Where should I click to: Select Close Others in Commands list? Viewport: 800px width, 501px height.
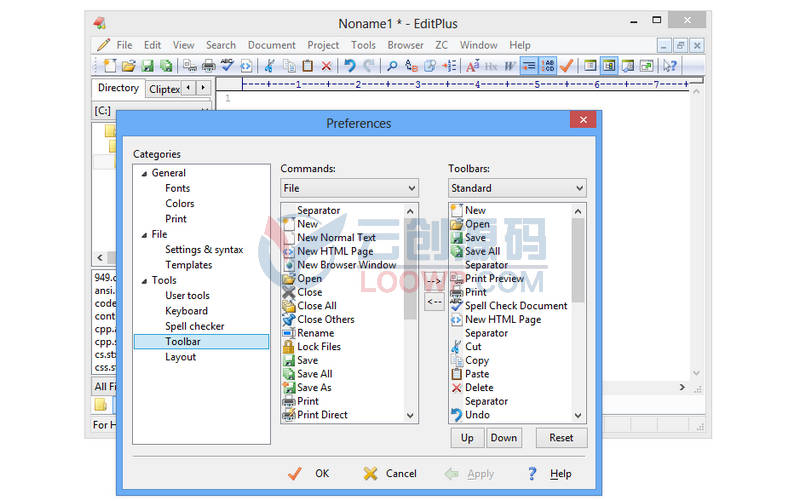[326, 319]
